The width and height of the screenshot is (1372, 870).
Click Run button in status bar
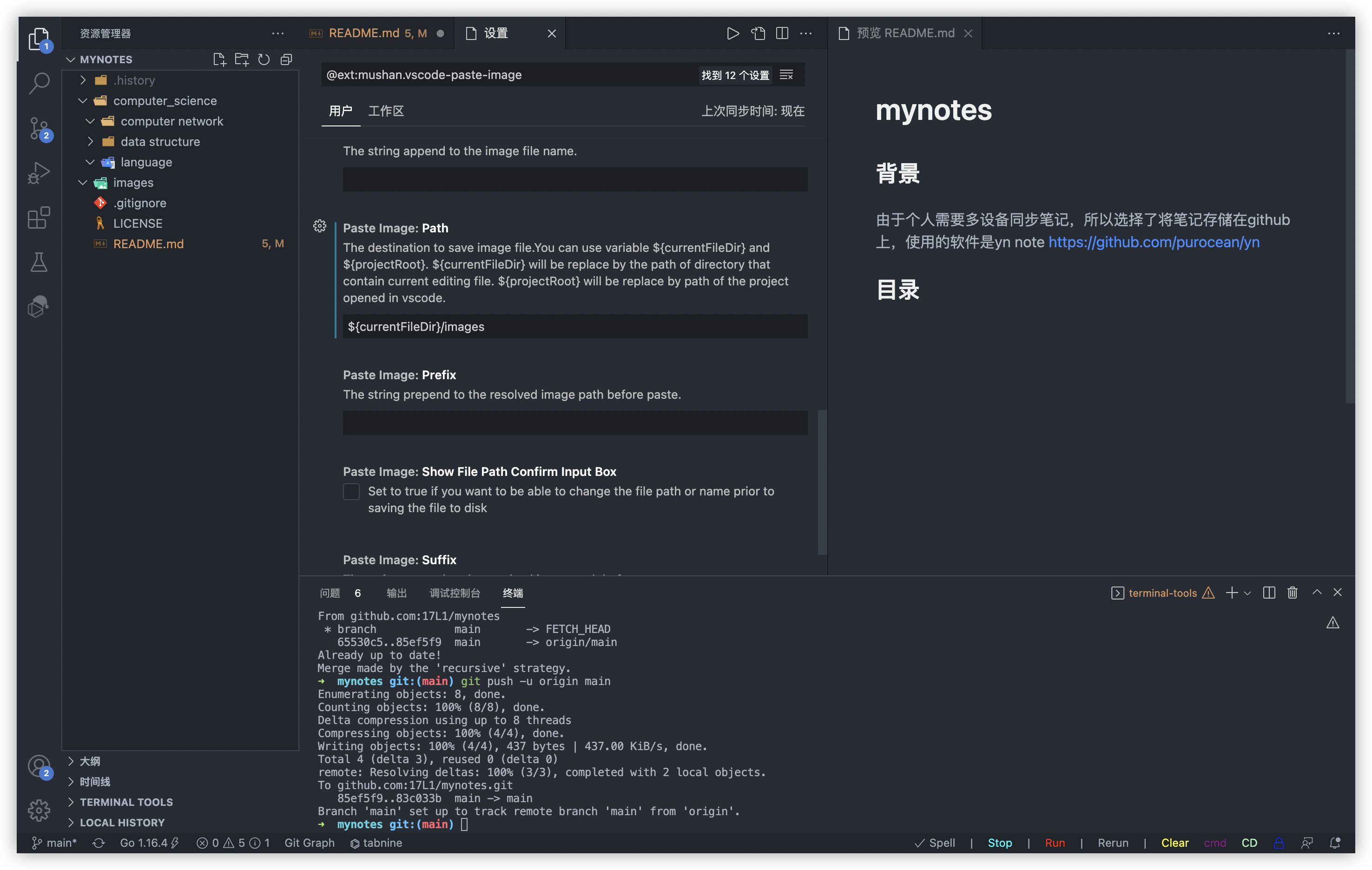[1055, 843]
